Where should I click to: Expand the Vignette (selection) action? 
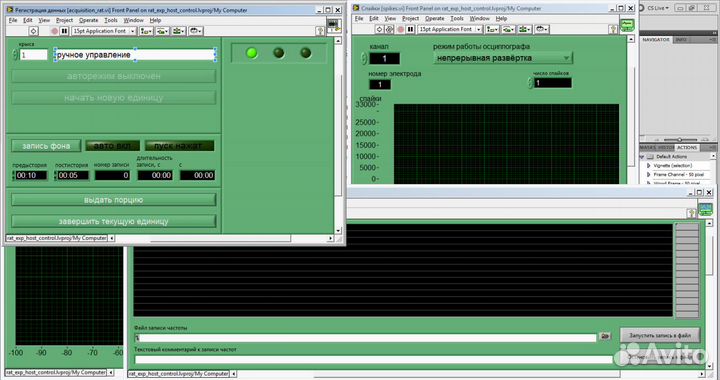click(648, 165)
